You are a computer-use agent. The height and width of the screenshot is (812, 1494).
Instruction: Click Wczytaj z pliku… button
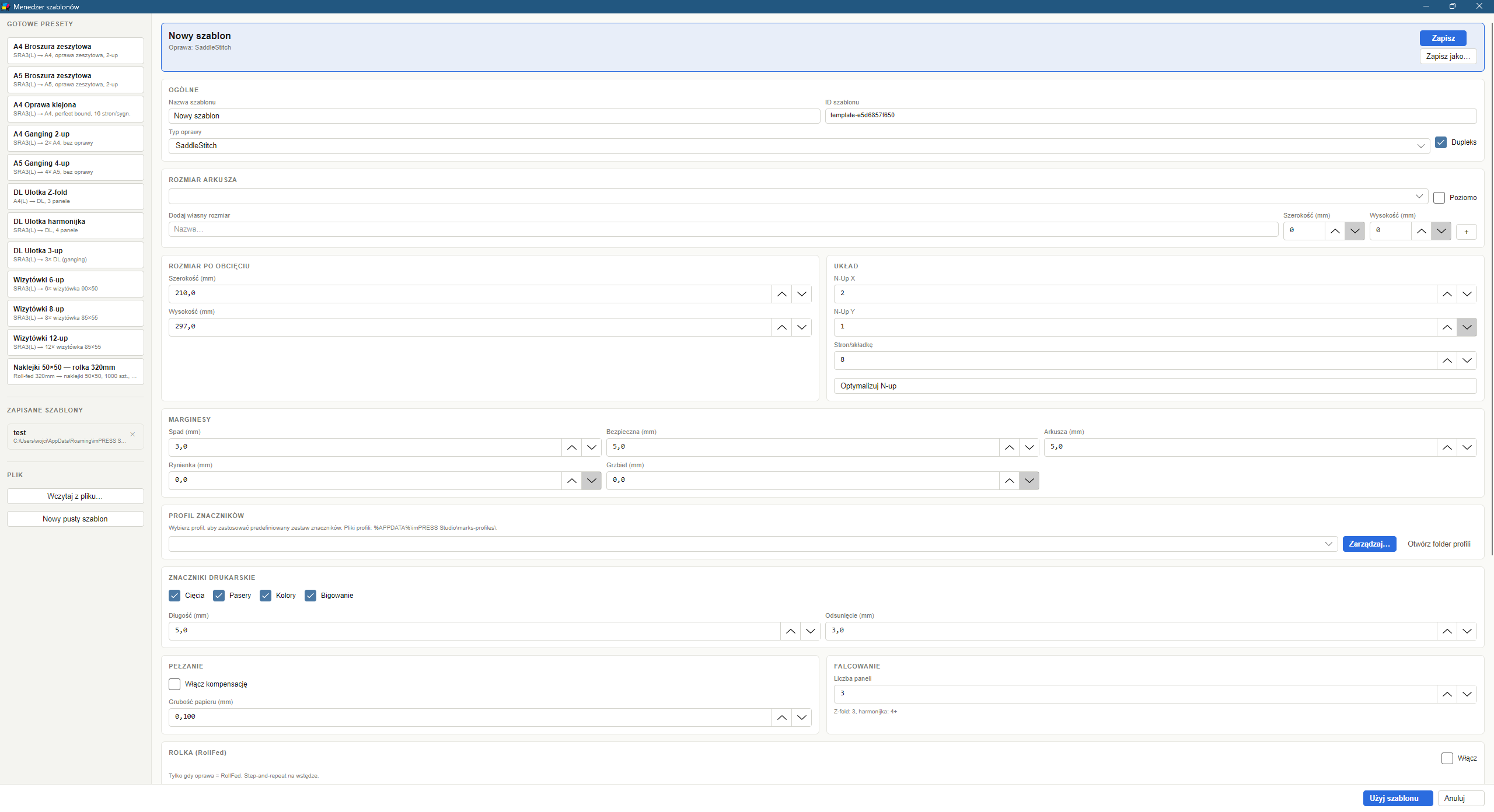75,496
